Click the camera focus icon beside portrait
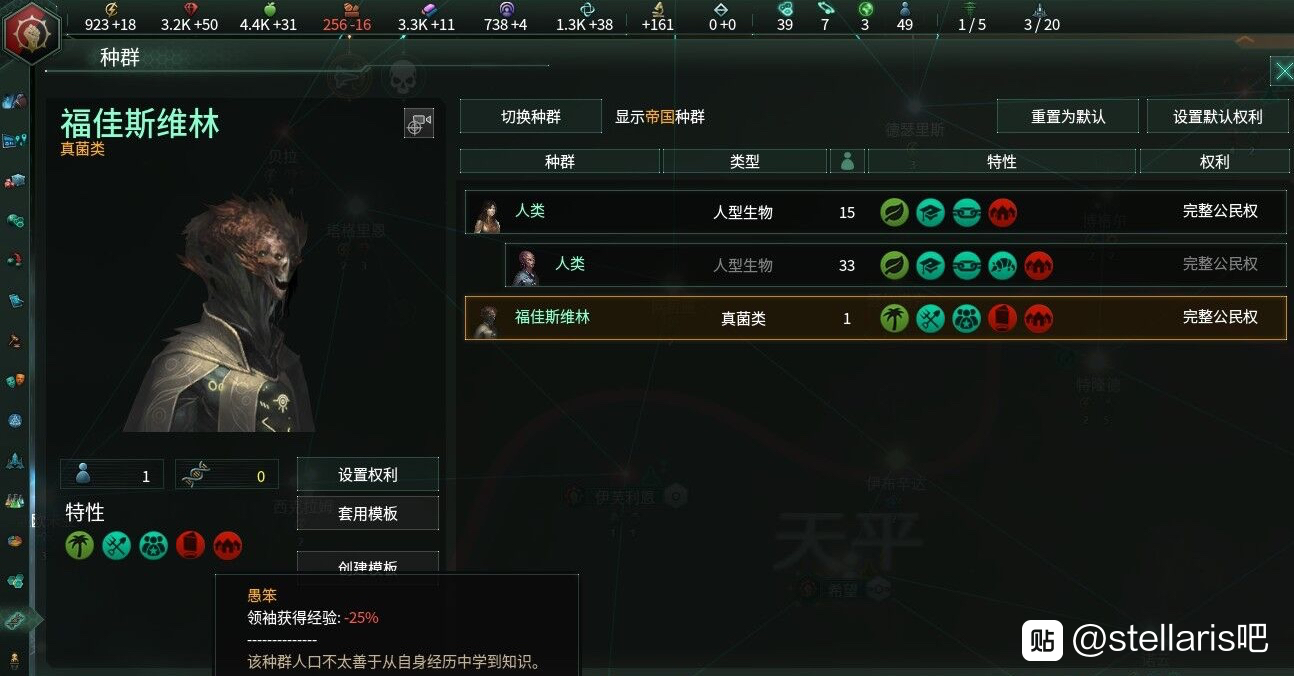1294x676 pixels. coord(418,123)
